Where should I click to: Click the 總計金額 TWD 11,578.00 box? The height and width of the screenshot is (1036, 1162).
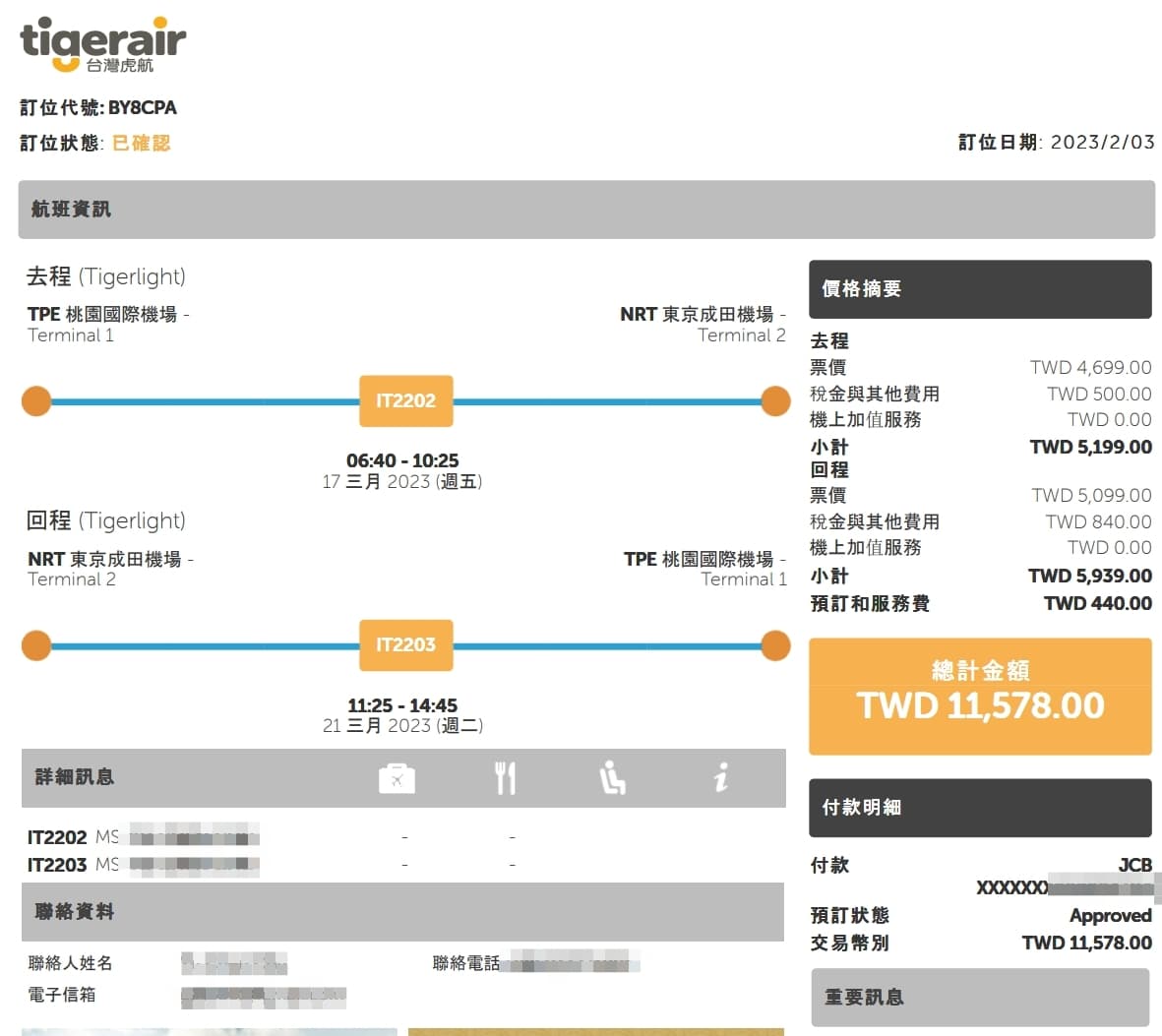980,697
